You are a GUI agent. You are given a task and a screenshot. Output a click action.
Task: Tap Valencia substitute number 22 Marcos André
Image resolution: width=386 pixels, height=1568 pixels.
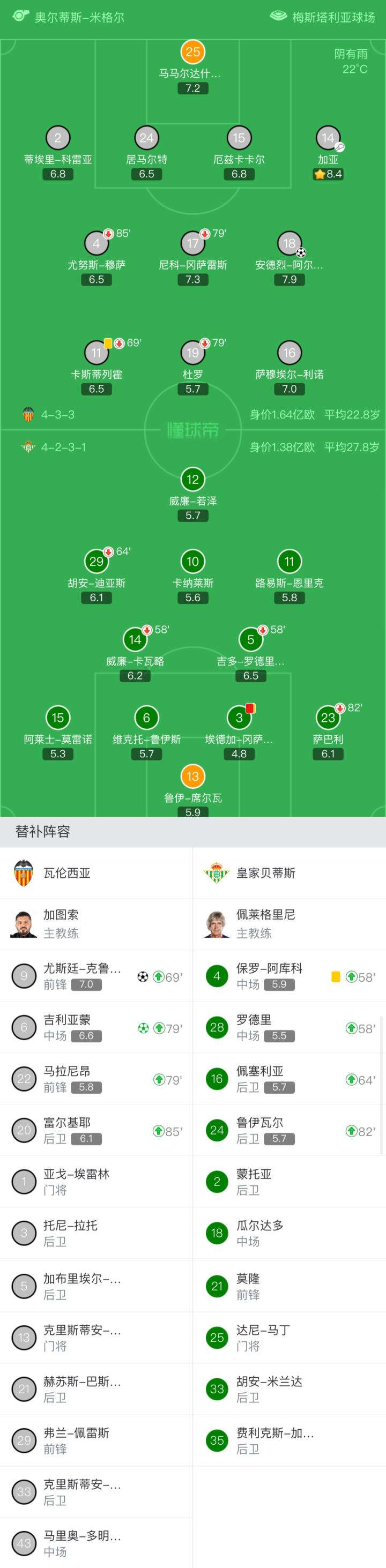[24, 1079]
